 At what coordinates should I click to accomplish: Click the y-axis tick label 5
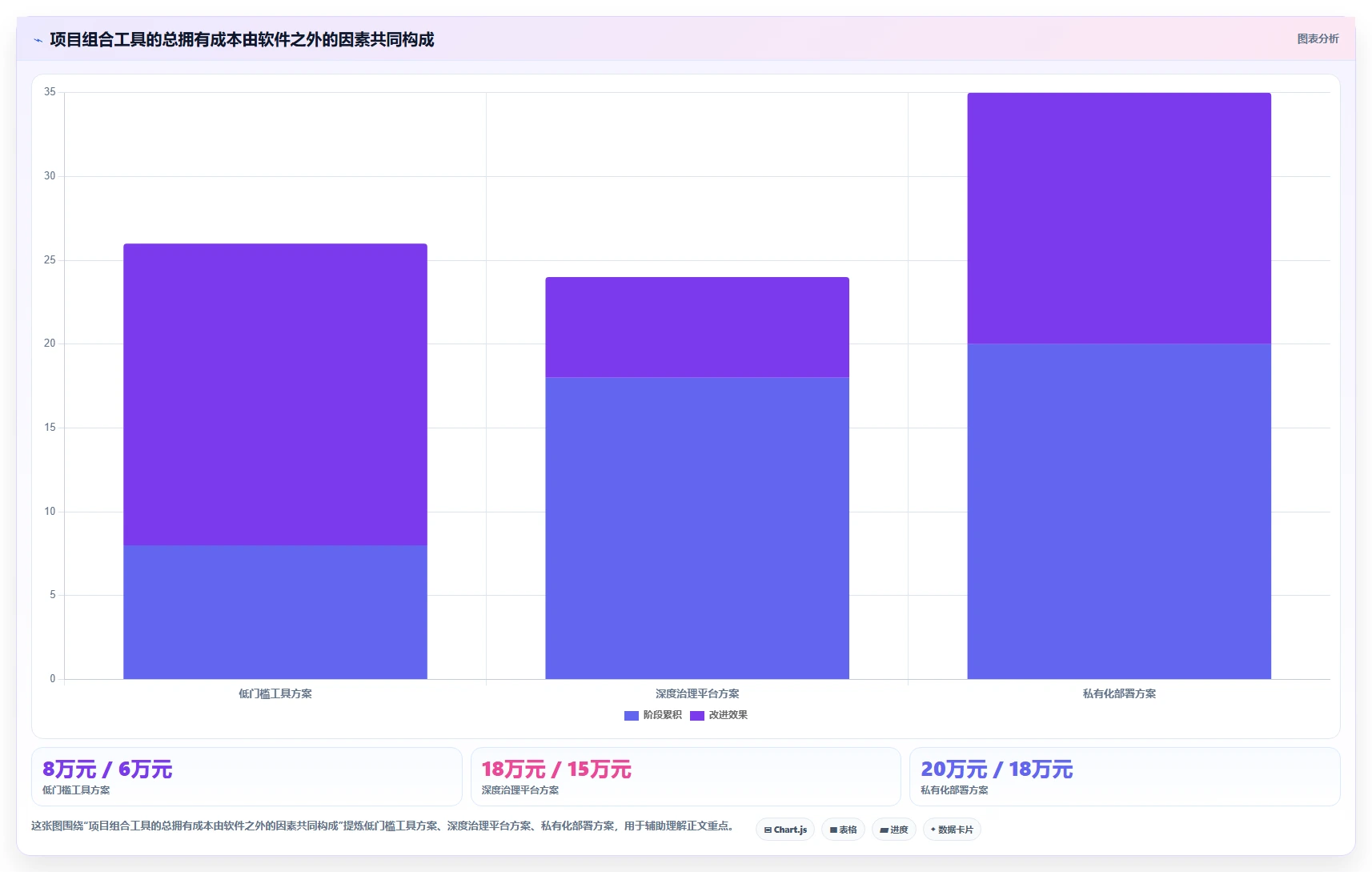(x=53, y=595)
